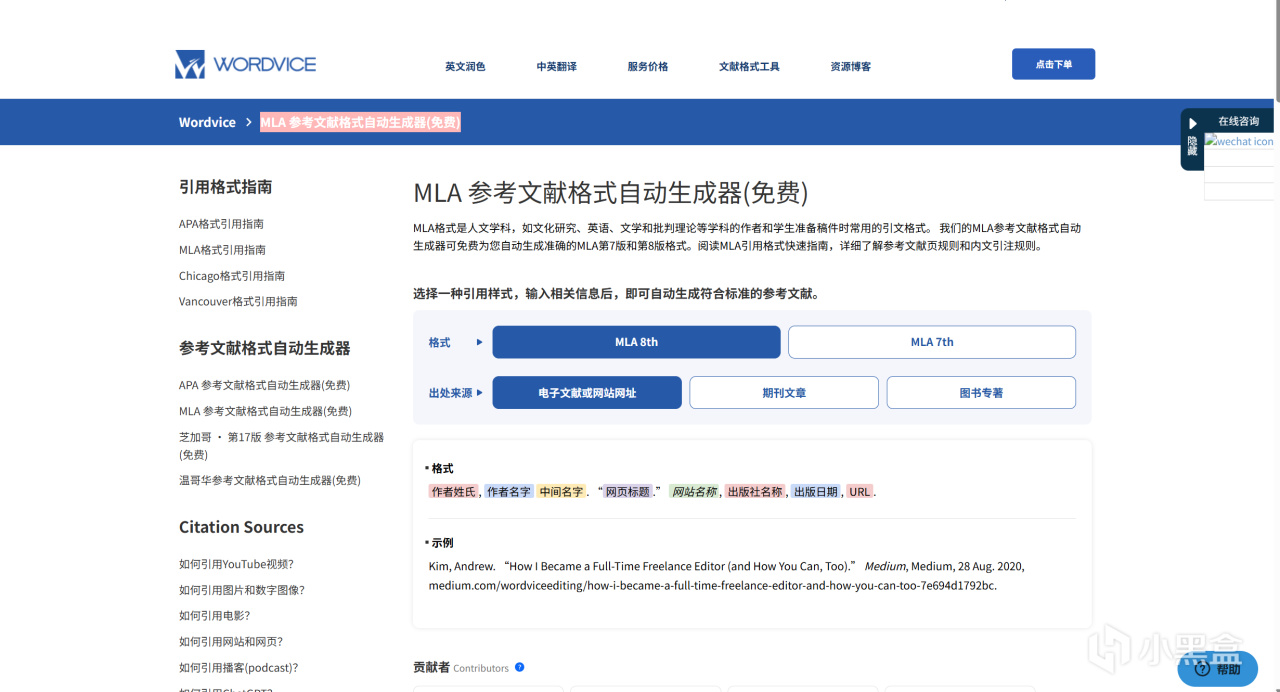This screenshot has width=1280, height=692.
Task: Click the wechat icon image
Action: point(1239,142)
